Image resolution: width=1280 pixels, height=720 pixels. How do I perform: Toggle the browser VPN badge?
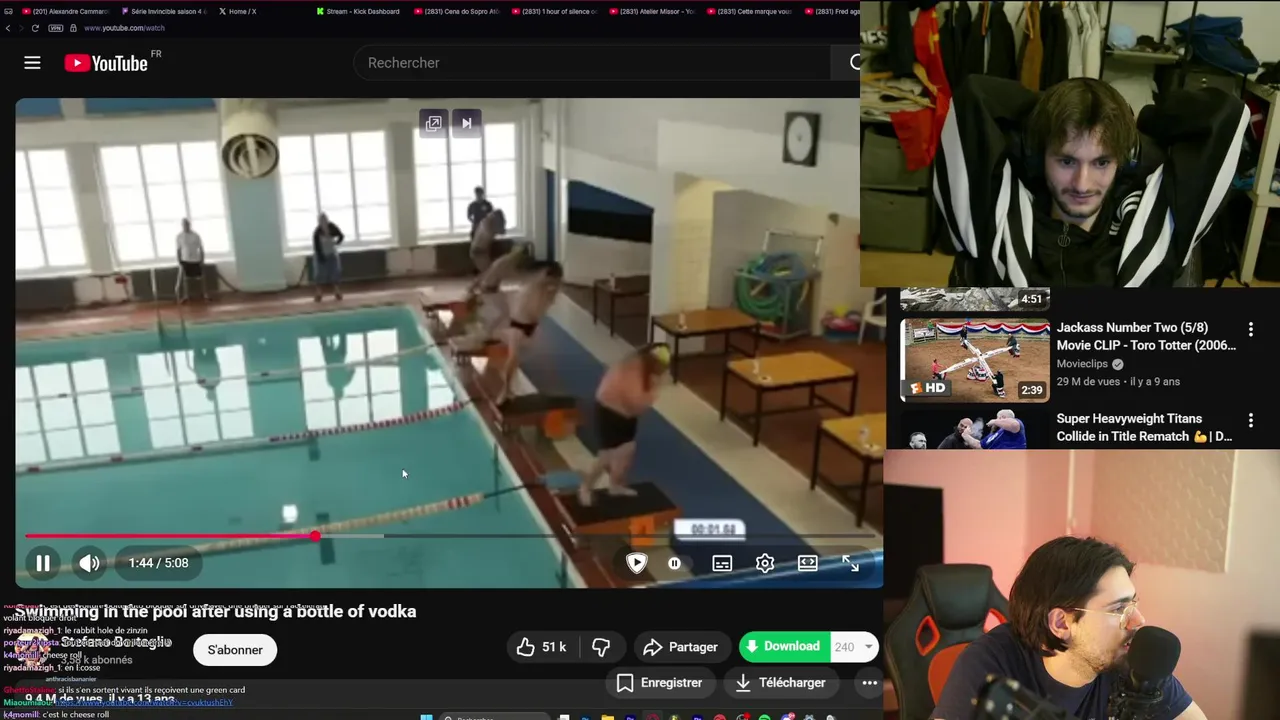coord(56,28)
